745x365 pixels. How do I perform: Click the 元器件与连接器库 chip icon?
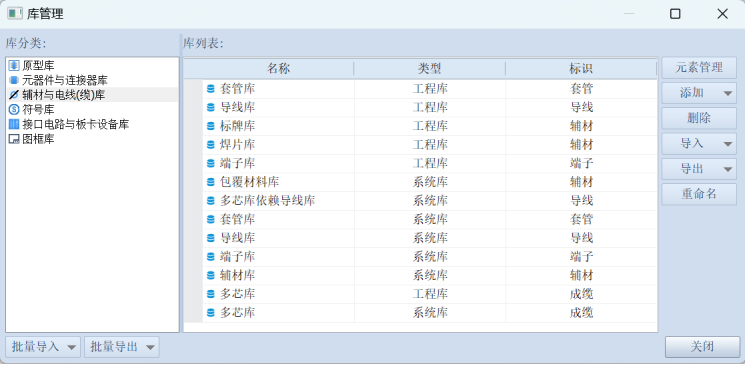[14, 80]
